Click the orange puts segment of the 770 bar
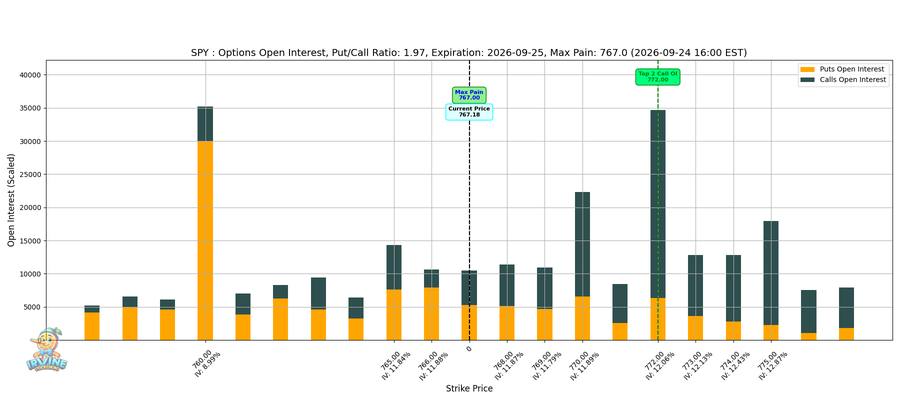Screen dimensions: 900x400 582,318
